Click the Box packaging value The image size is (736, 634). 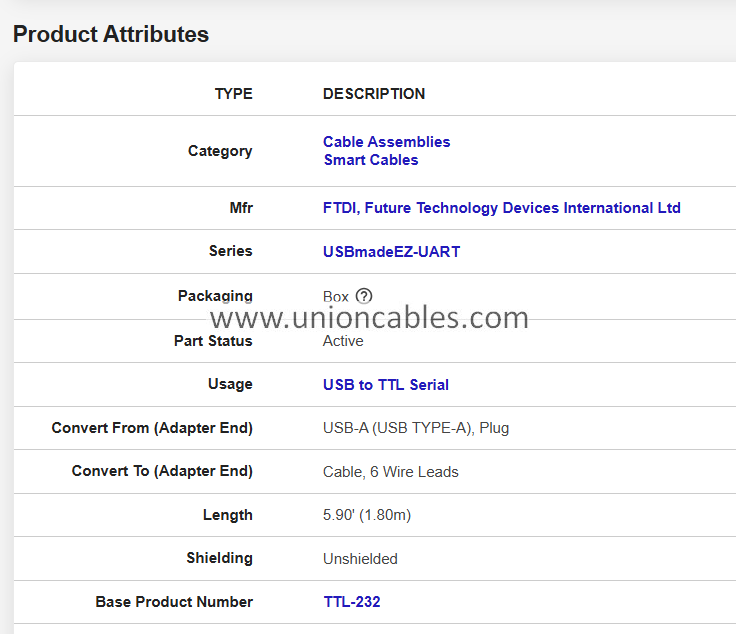click(336, 297)
